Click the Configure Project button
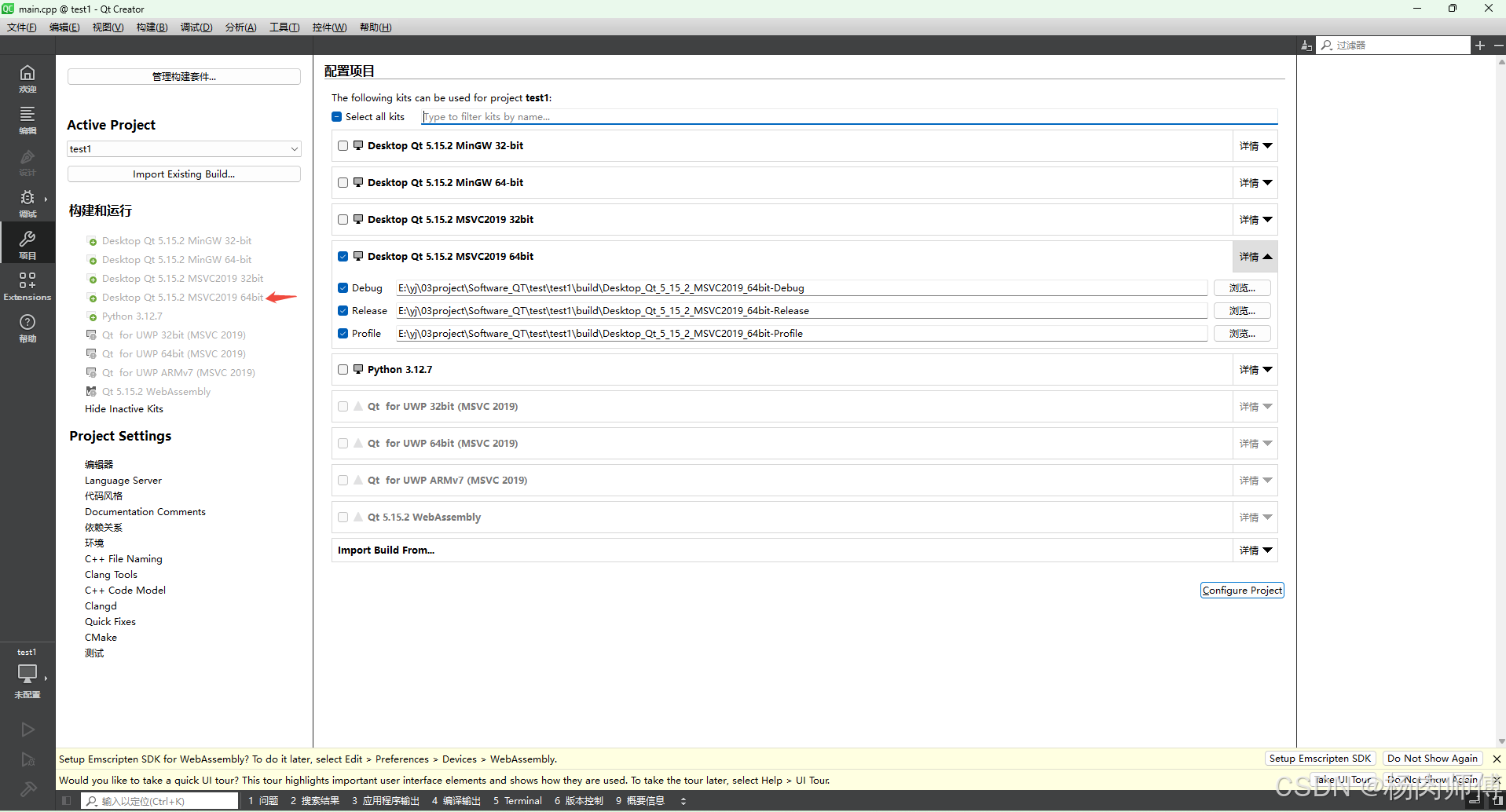This screenshot has height=812, width=1506. point(1242,590)
